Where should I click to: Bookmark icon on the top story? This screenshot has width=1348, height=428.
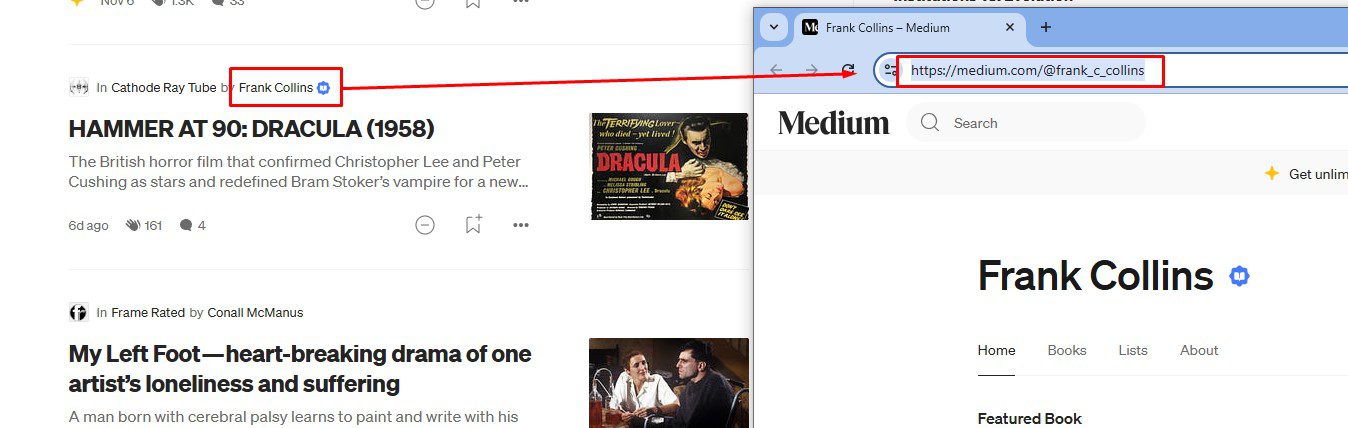(x=473, y=3)
